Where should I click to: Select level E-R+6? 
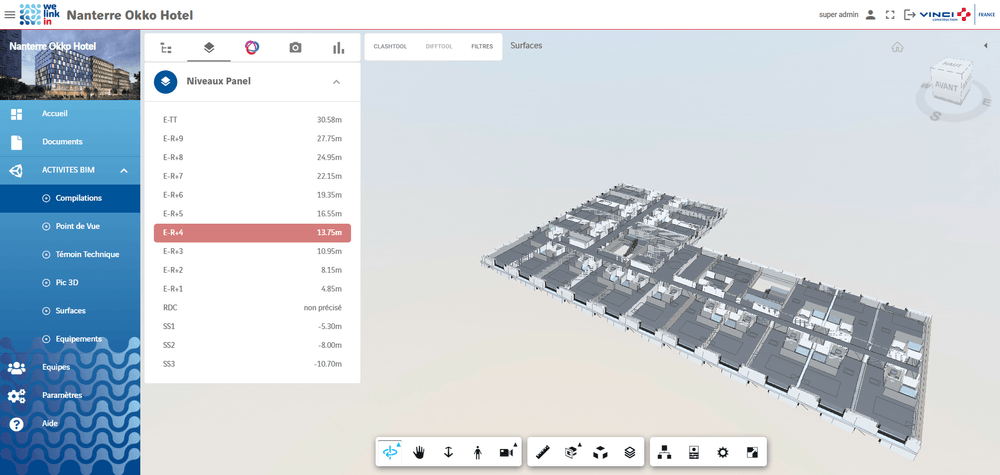click(x=253, y=195)
